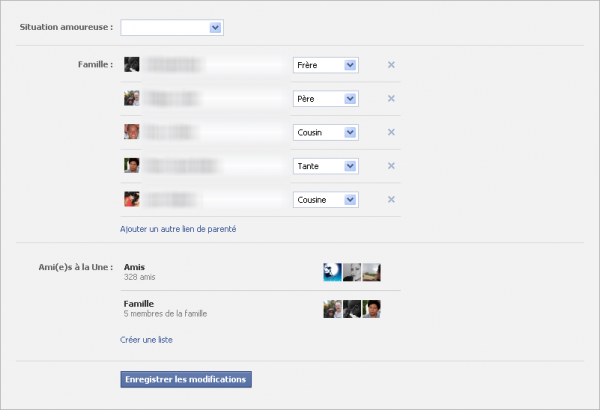Select the Famille featured list row

tap(139, 302)
